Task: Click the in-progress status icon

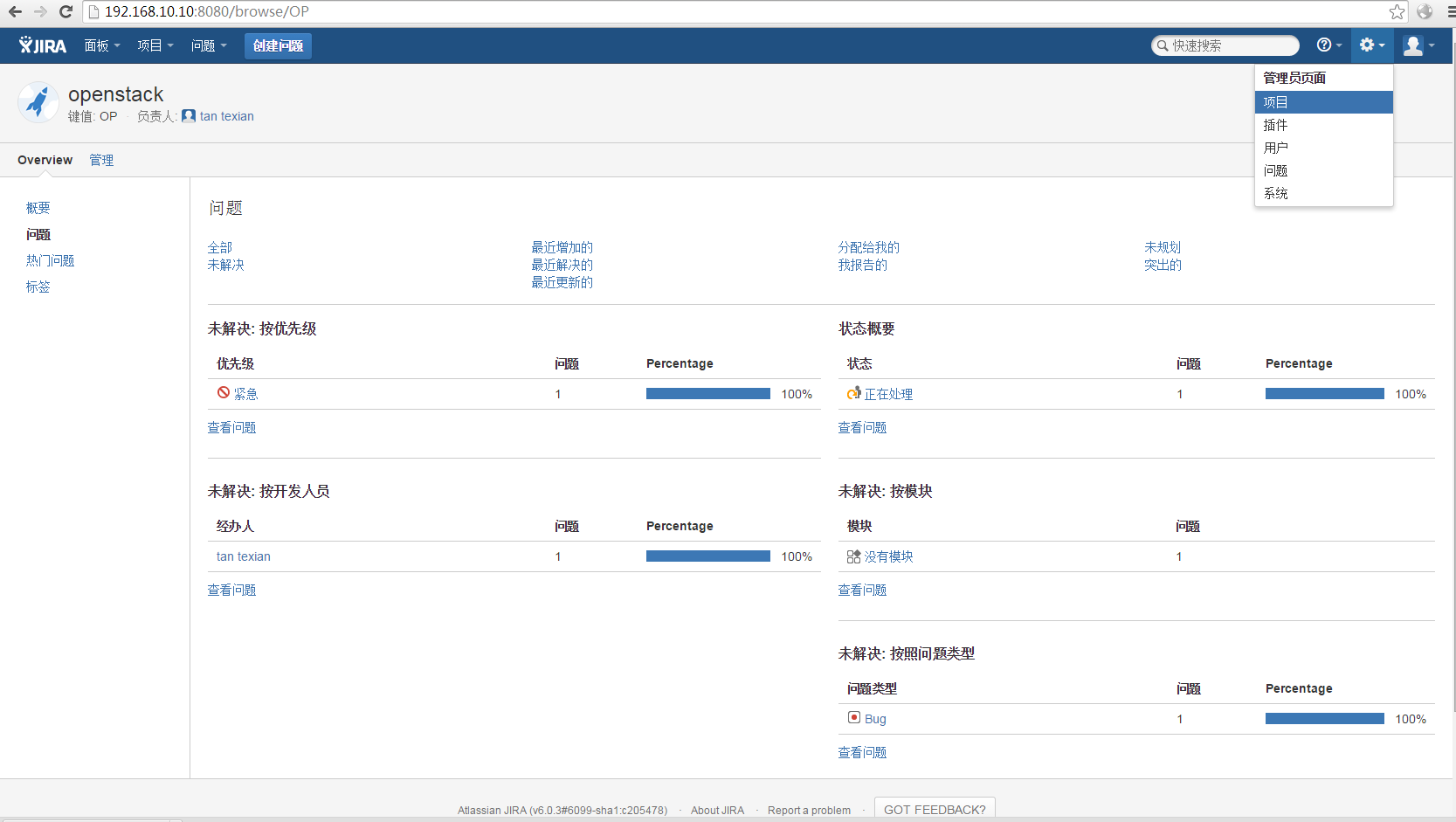Action: (853, 393)
